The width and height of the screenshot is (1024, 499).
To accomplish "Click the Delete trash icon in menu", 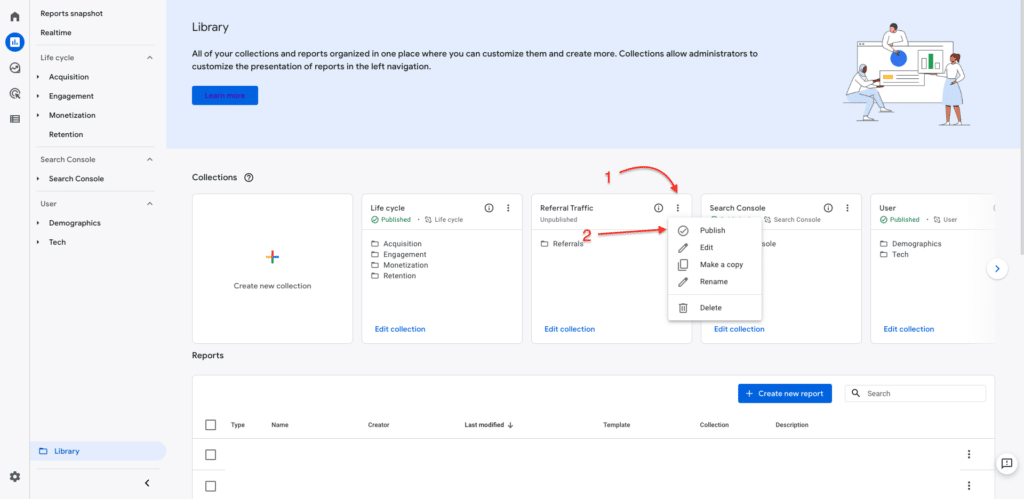I will 683,308.
